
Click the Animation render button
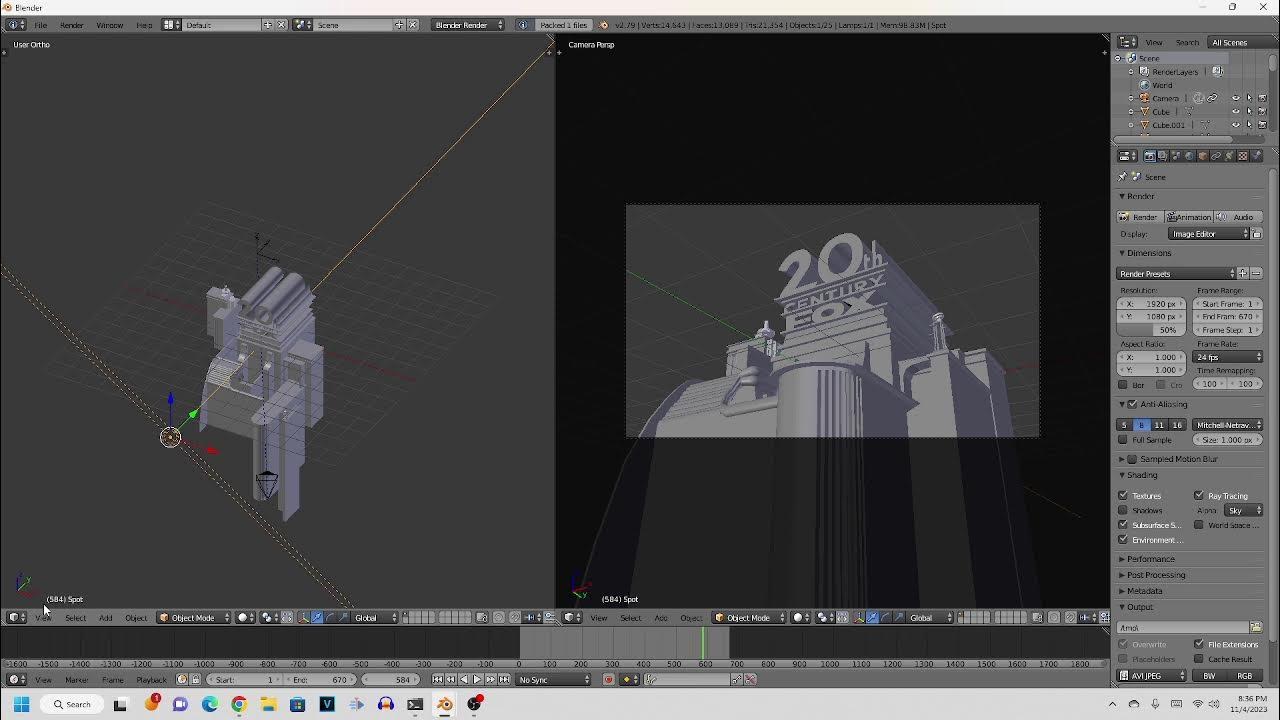pyautogui.click(x=1189, y=217)
